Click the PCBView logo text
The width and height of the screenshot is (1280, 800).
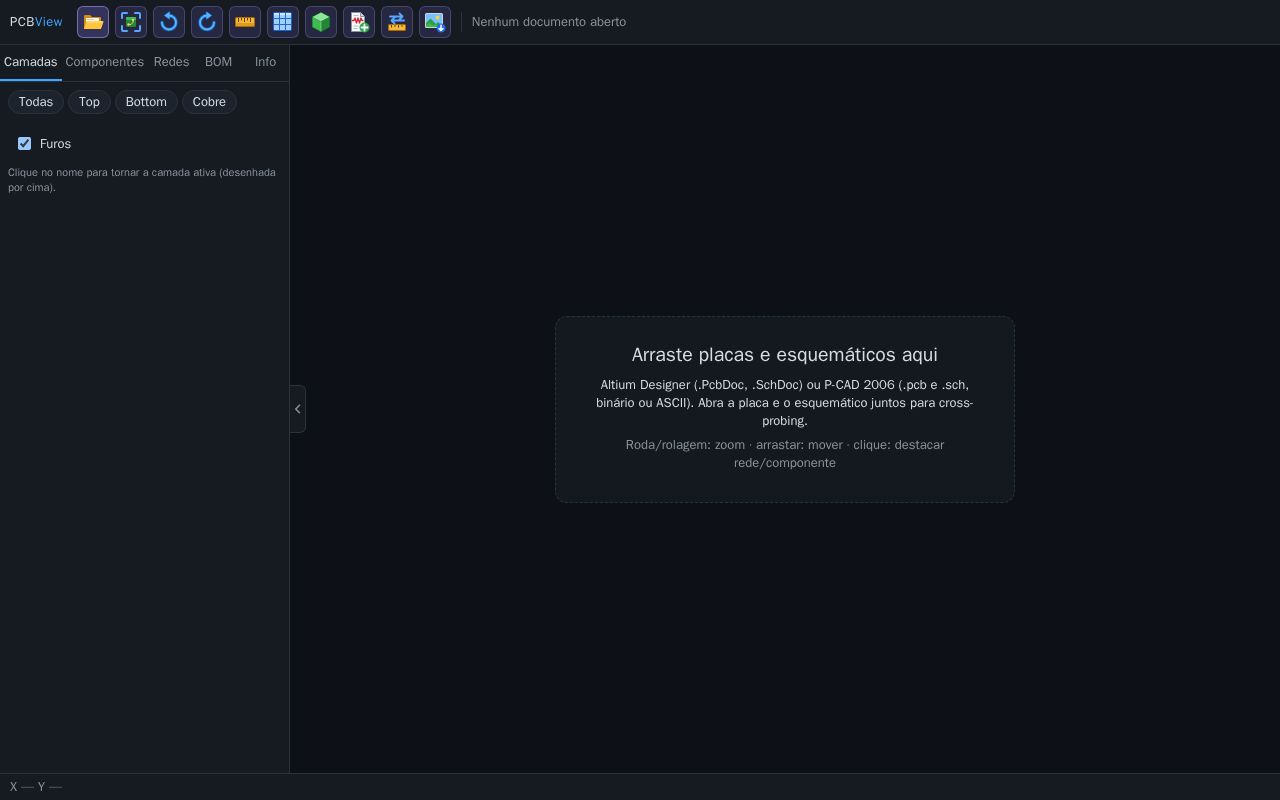click(36, 22)
